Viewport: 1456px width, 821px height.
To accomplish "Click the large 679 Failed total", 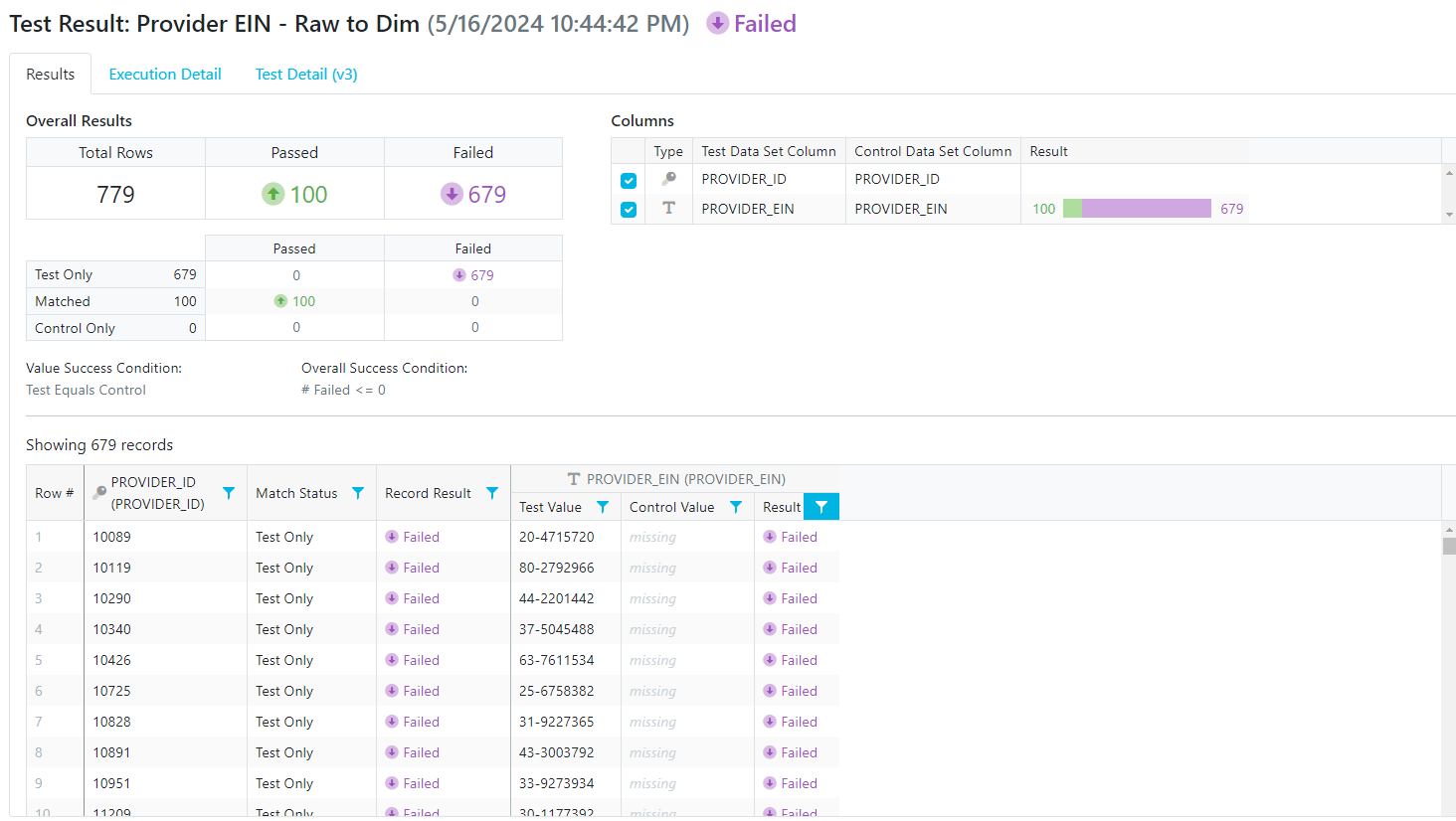I will coord(487,194).
